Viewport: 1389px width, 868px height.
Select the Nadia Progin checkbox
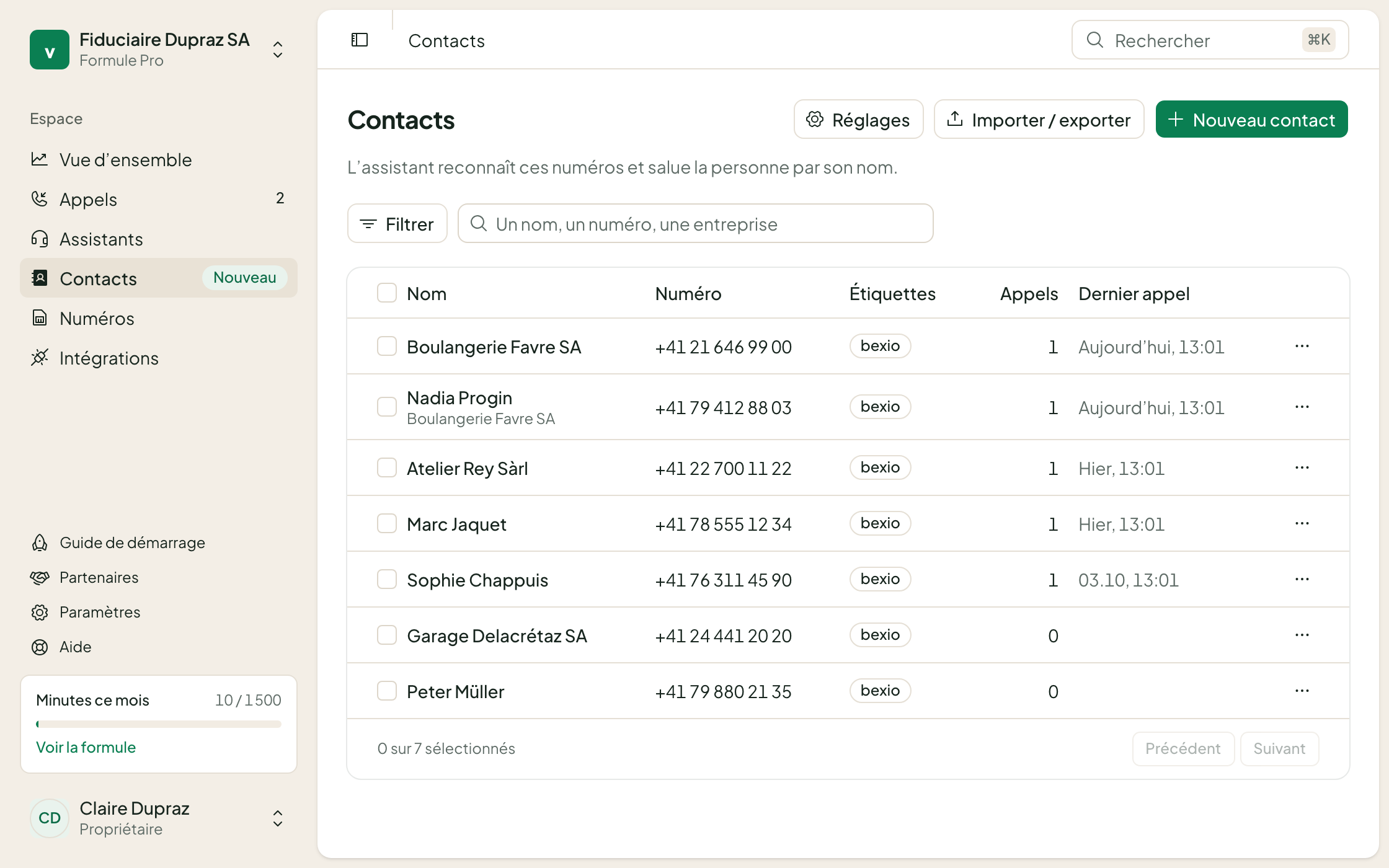[x=387, y=407]
